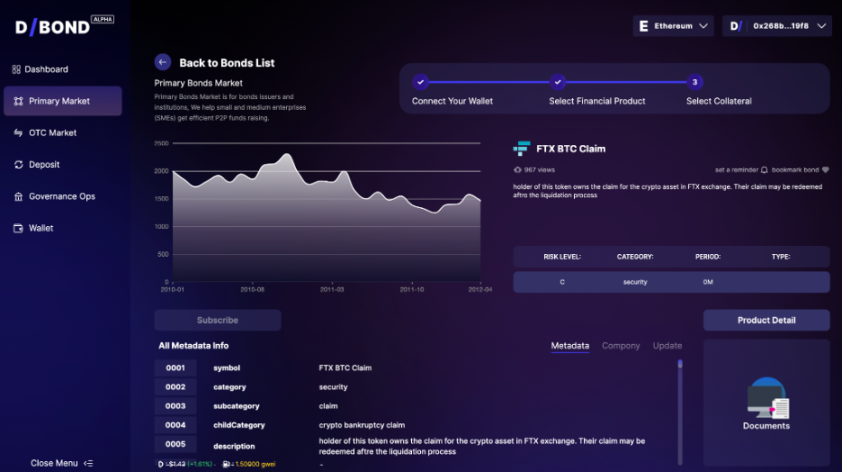Screen dimensions: 842x472
Task: Click Back to Bonds List
Action: click(x=227, y=63)
